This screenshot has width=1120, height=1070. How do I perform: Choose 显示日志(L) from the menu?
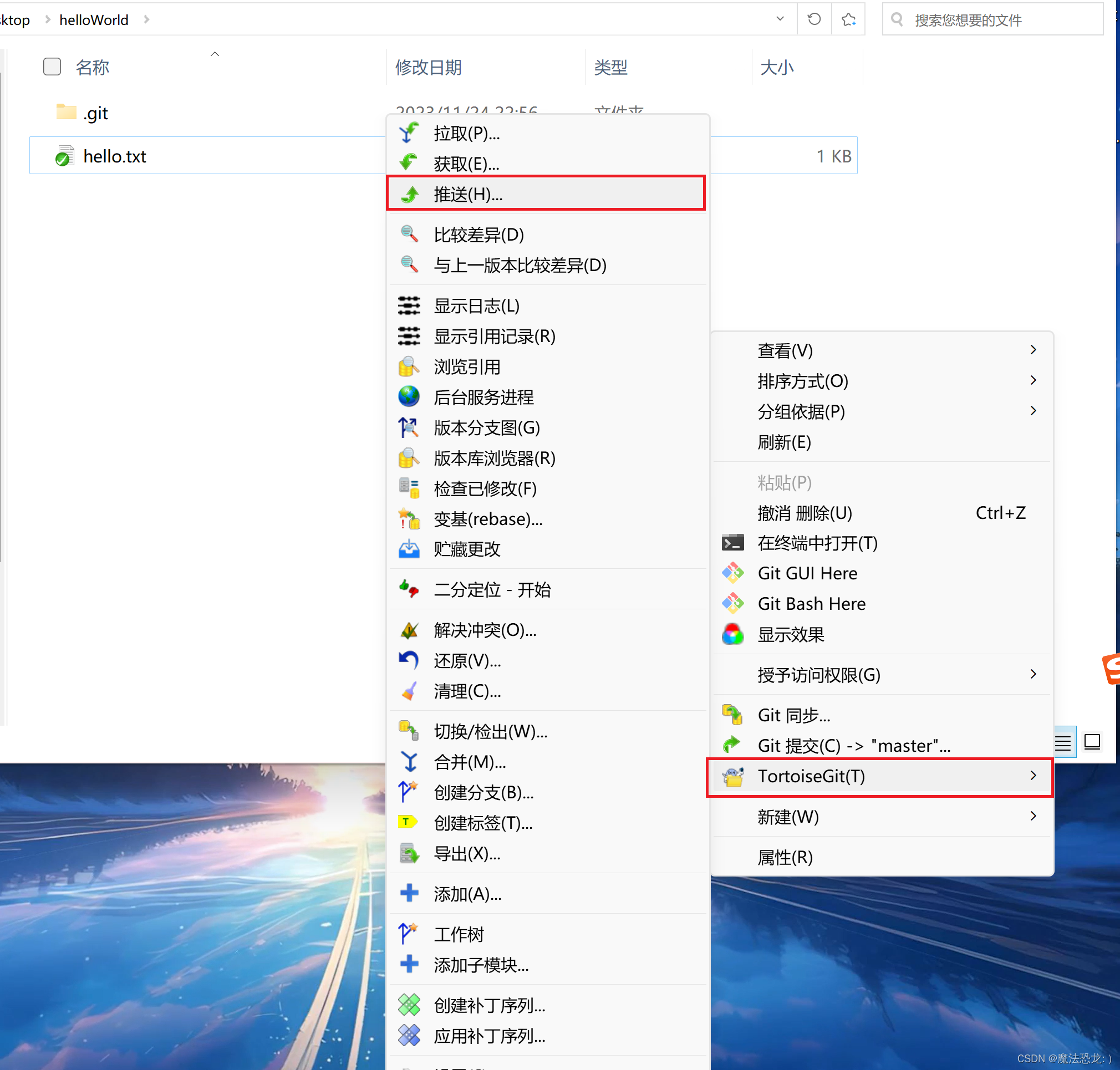tap(476, 305)
